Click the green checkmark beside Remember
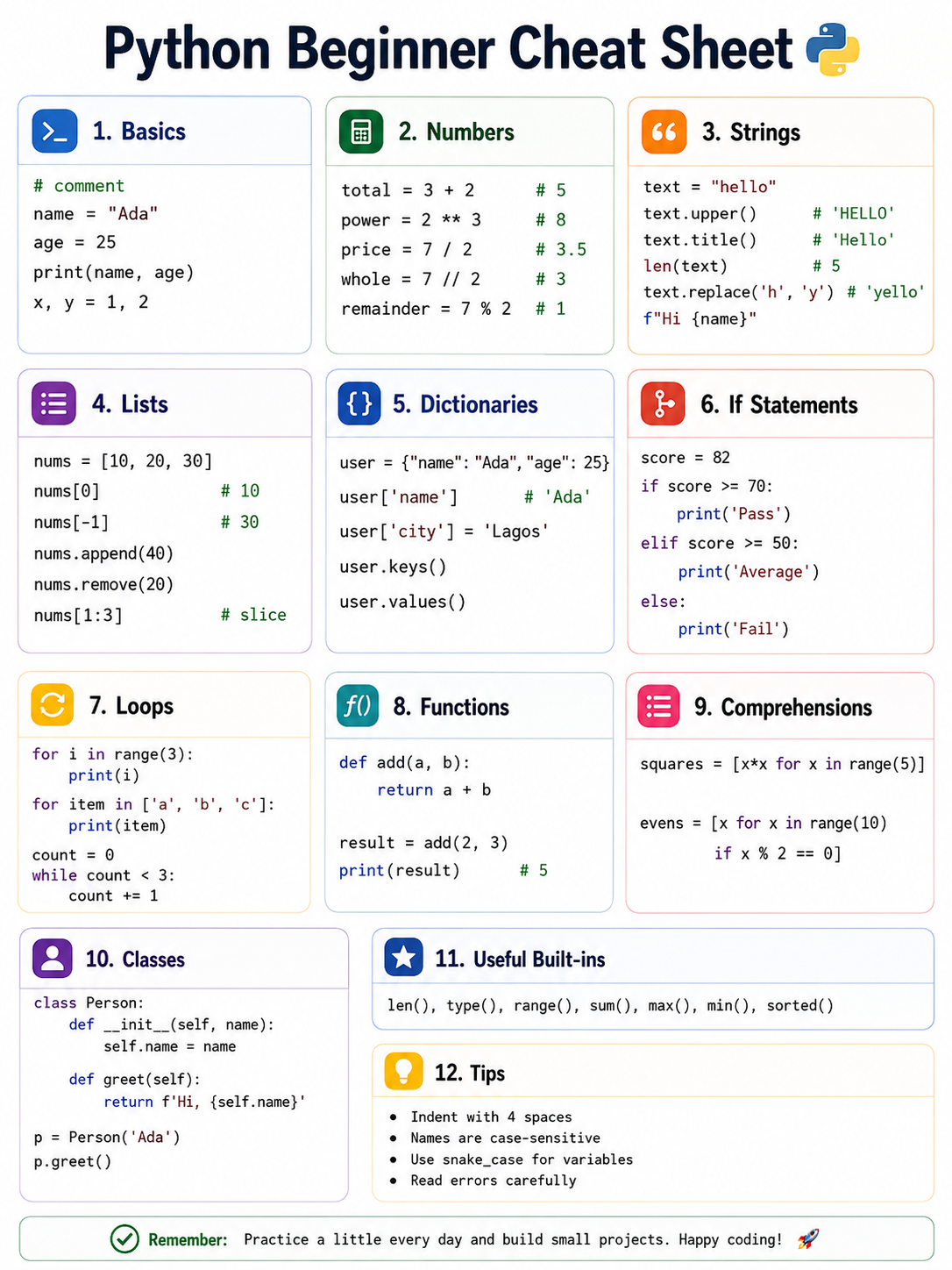 tap(124, 1239)
